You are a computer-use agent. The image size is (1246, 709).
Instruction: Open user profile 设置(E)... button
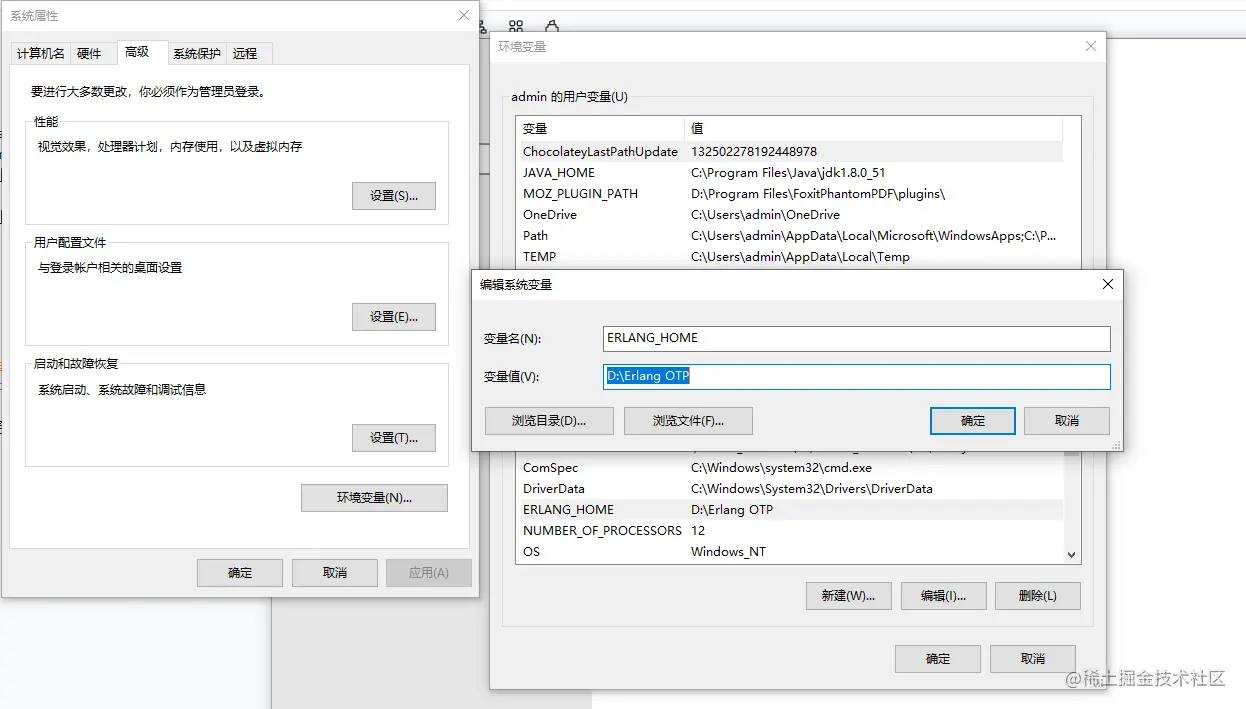tap(394, 317)
